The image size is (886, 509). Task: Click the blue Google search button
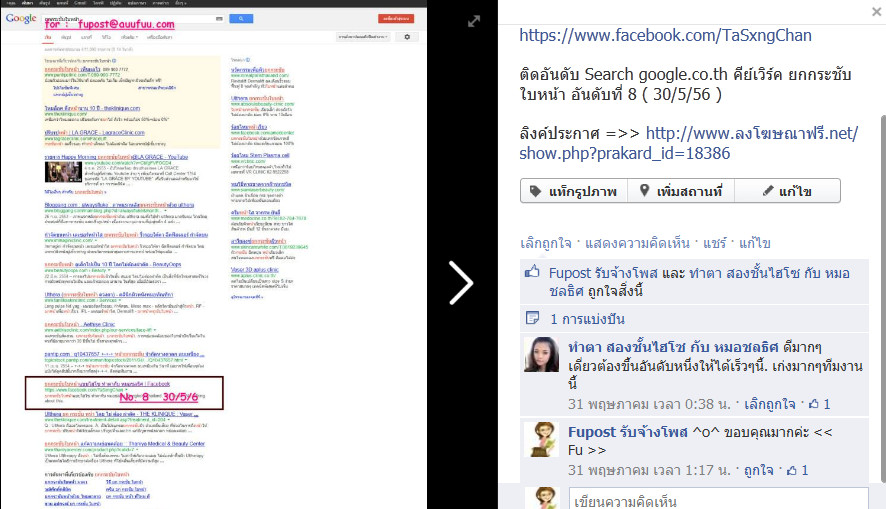(241, 19)
